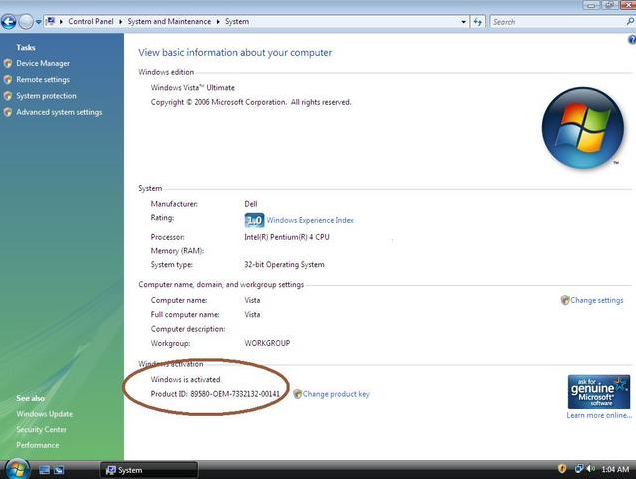Click Show Desktop quick launch icon
This screenshot has height=479, width=636.
tap(44, 470)
